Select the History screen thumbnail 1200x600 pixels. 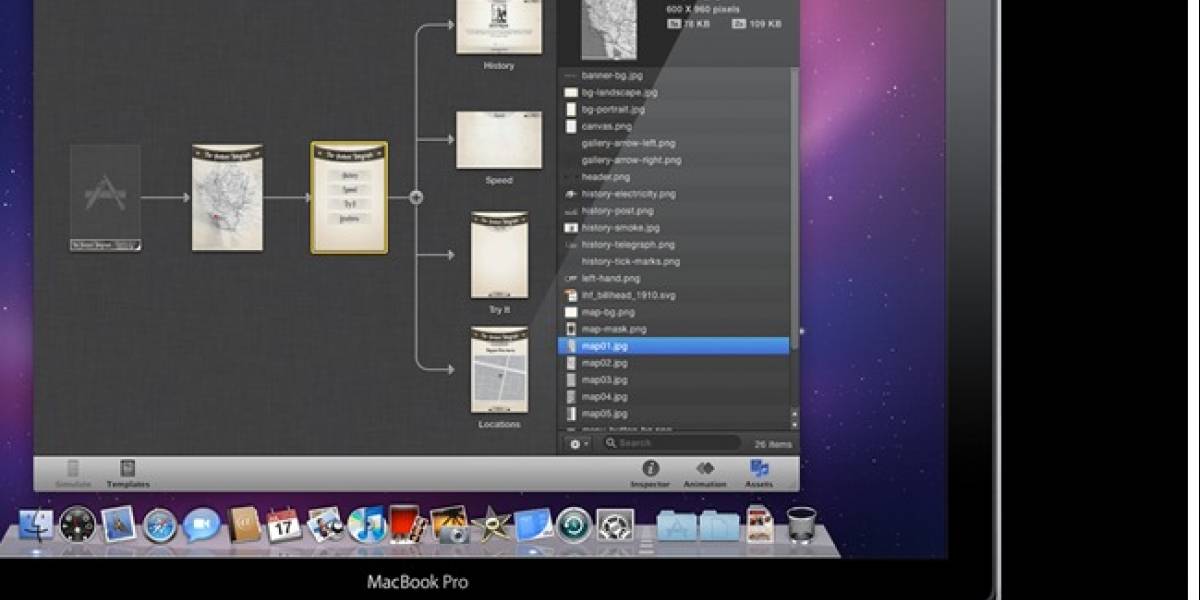coord(499,26)
